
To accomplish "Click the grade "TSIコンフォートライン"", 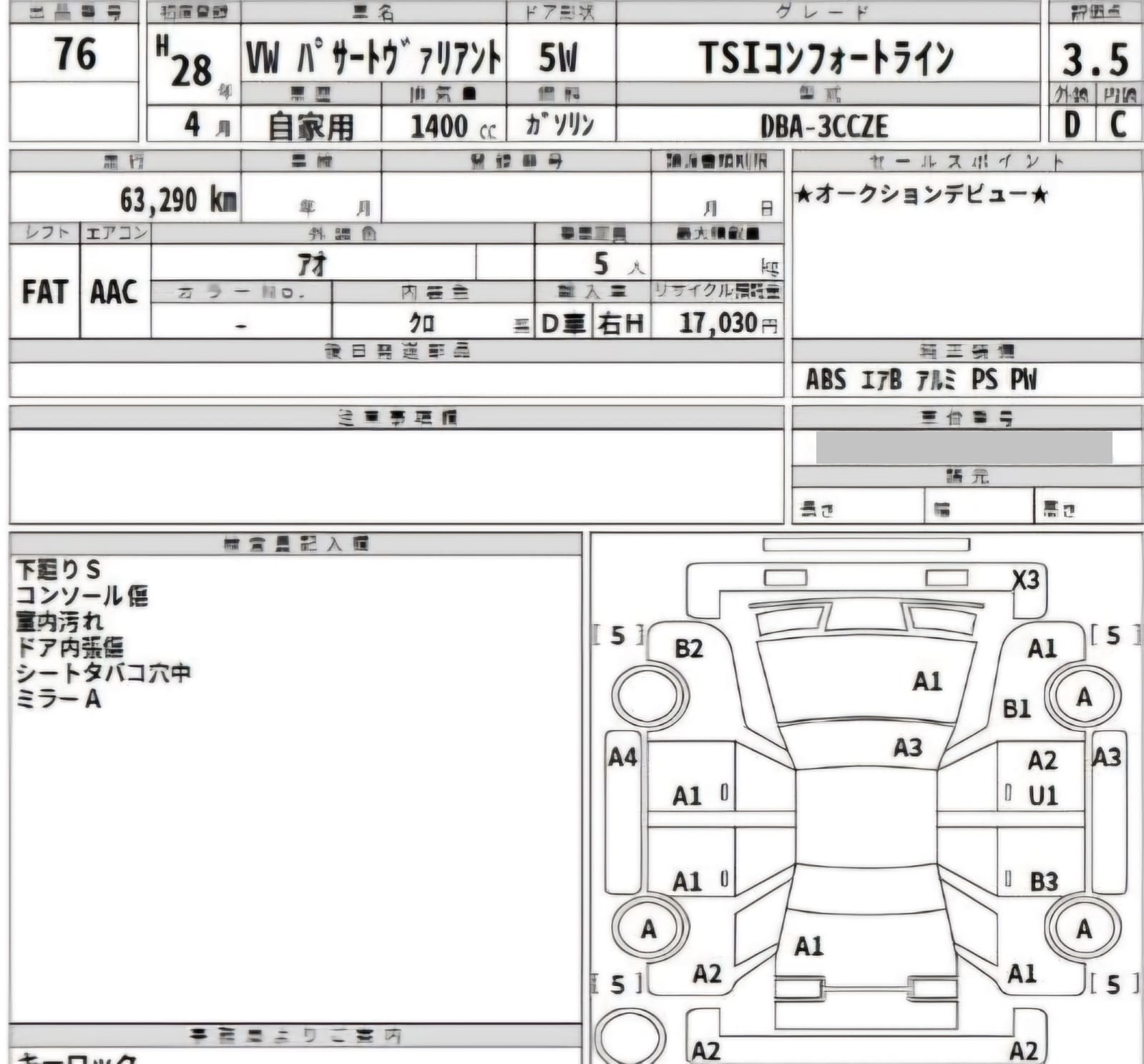I will [x=826, y=57].
